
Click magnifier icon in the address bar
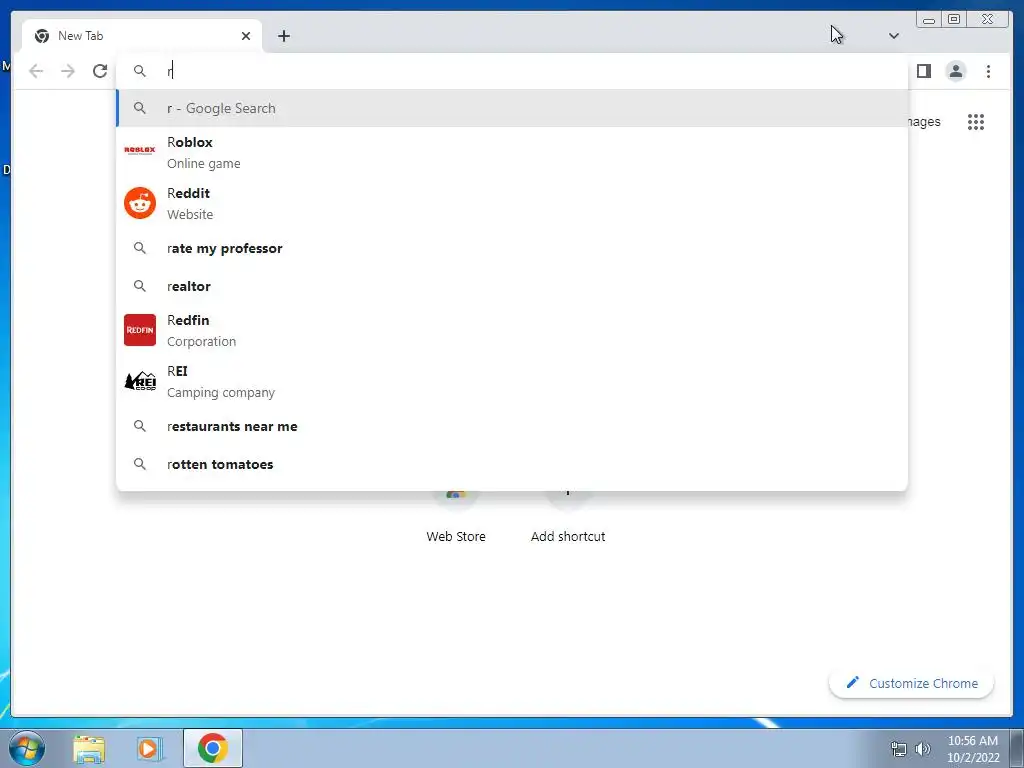pyautogui.click(x=140, y=71)
